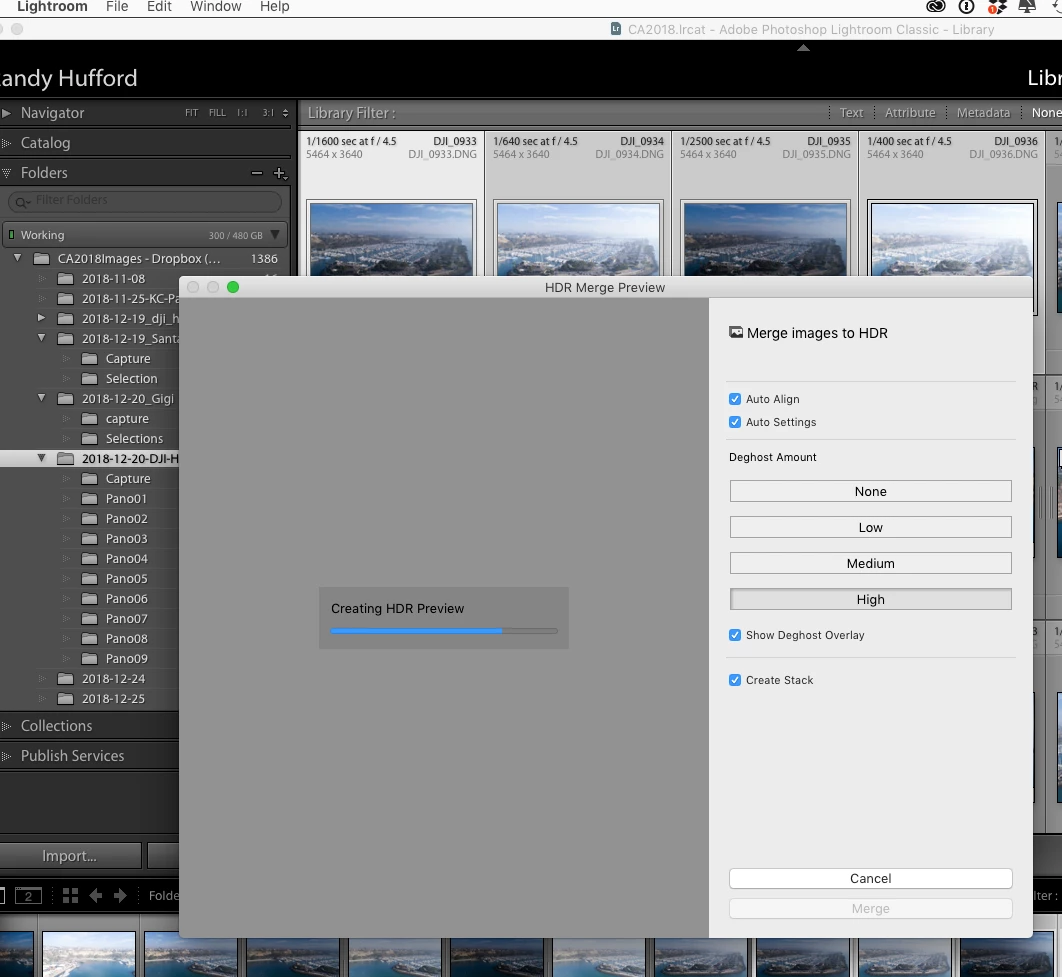Click the Creative Cloud menu bar icon
The height and width of the screenshot is (977, 1062).
pyautogui.click(x=935, y=7)
